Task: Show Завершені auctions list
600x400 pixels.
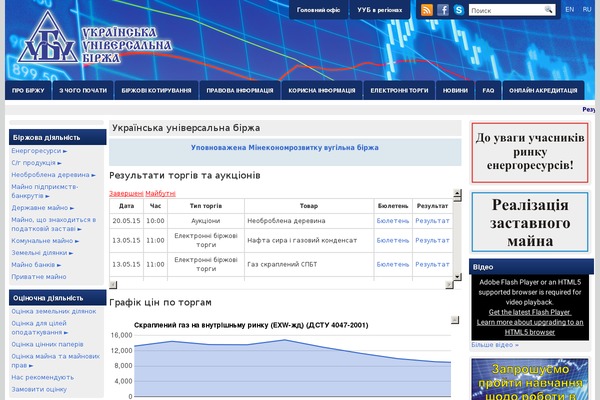Action: 126,193
